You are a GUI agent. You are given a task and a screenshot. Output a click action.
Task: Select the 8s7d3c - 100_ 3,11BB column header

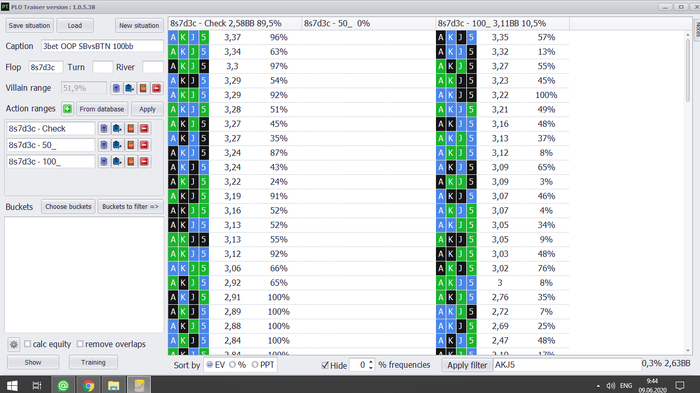pyautogui.click(x=502, y=24)
